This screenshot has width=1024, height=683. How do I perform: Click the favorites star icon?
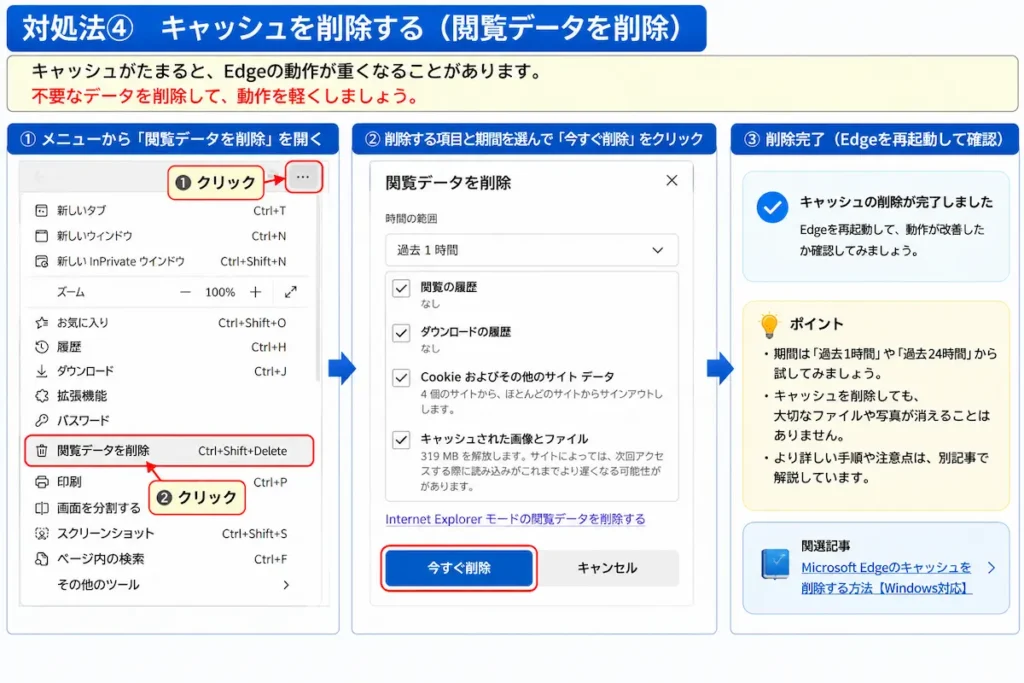41,323
